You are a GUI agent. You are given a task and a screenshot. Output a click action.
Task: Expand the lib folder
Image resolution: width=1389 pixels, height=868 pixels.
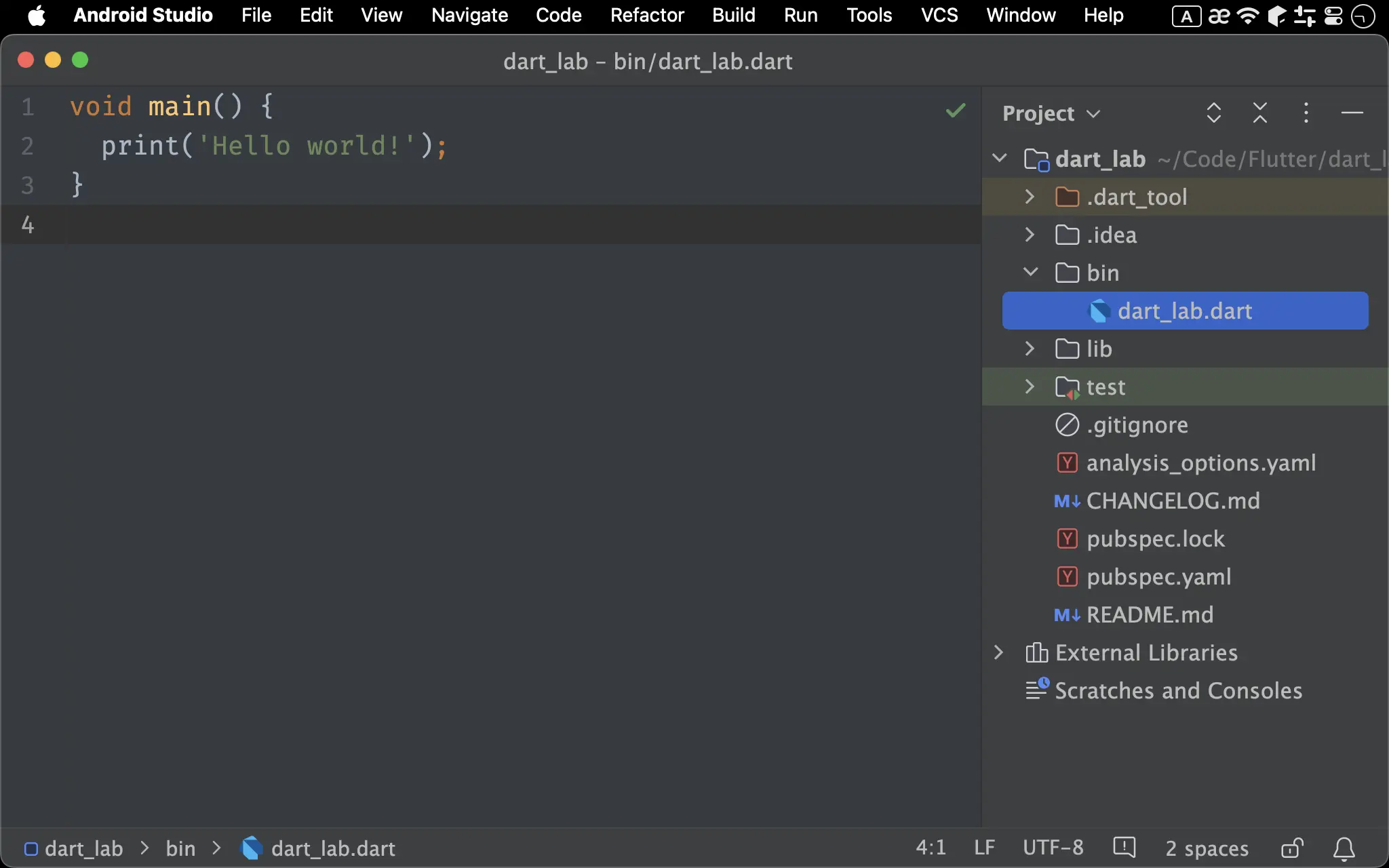coord(1030,349)
